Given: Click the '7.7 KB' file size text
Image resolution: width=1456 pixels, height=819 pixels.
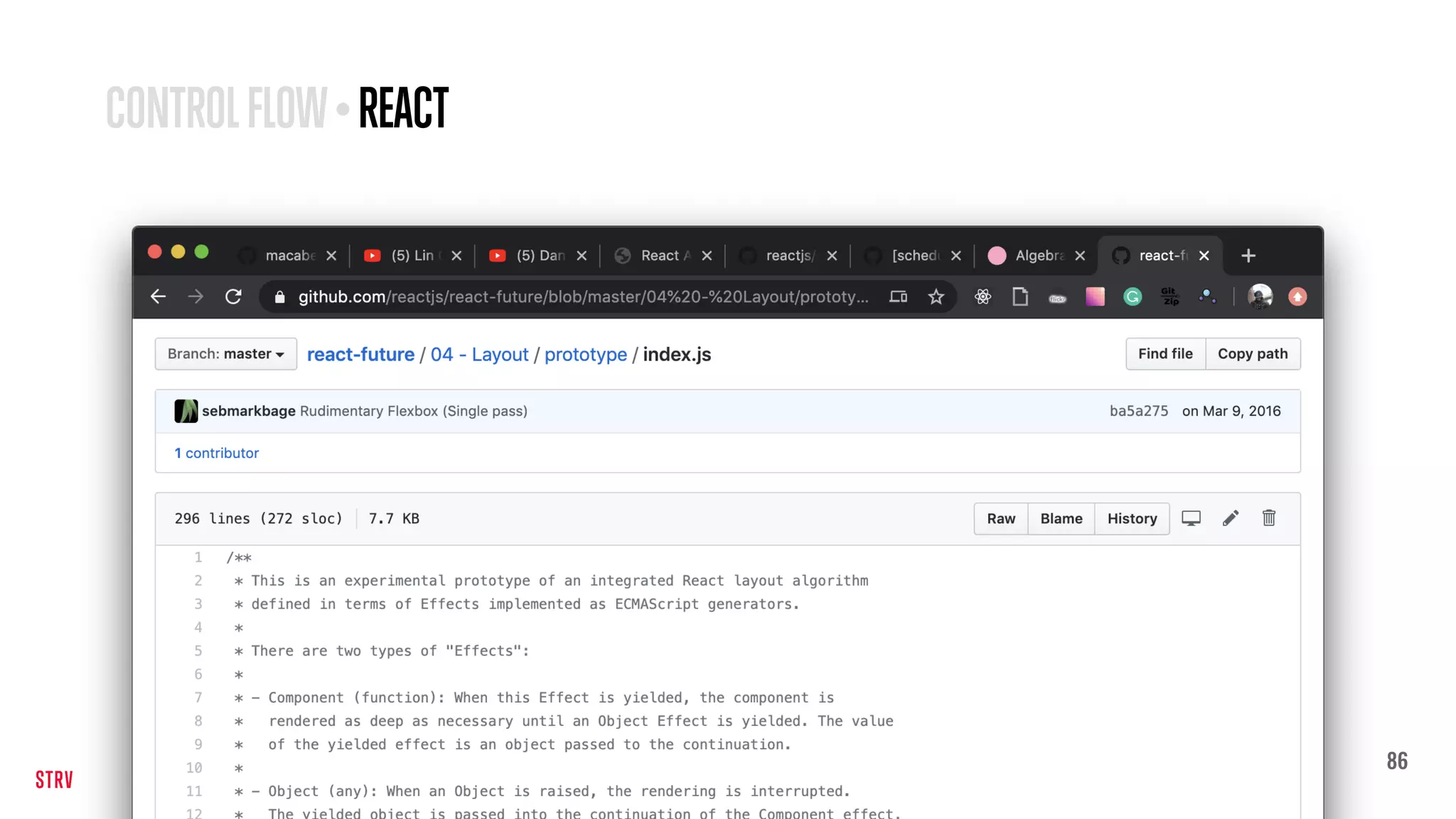Looking at the screenshot, I should 394,518.
